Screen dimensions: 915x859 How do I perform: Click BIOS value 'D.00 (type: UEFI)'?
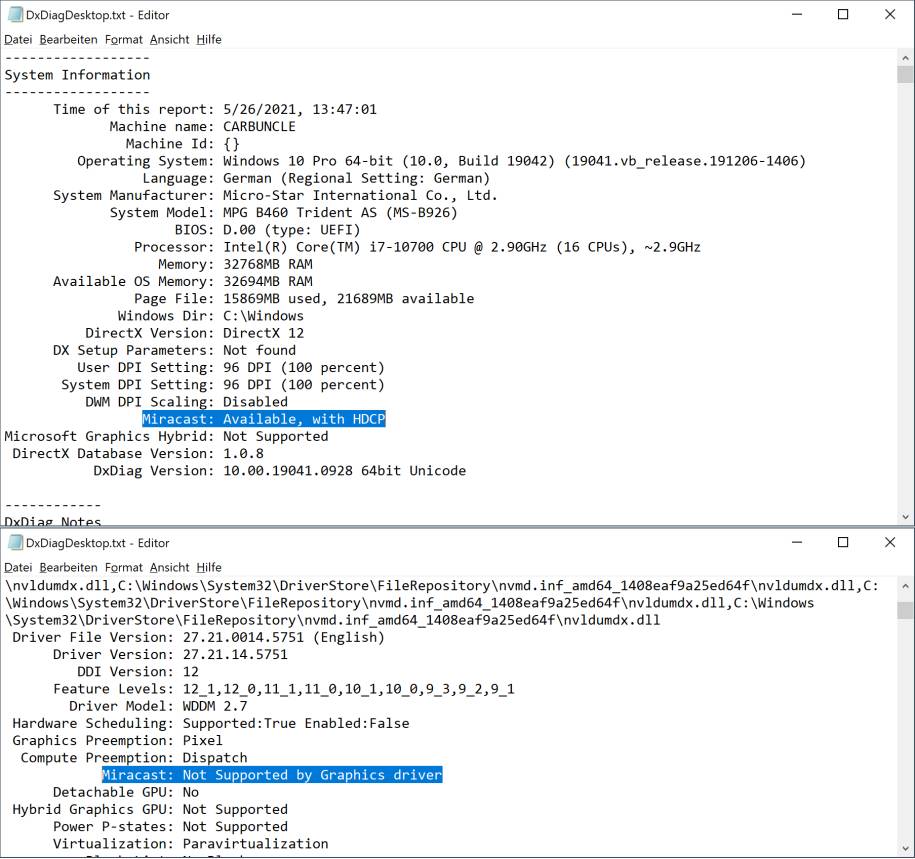coord(292,230)
